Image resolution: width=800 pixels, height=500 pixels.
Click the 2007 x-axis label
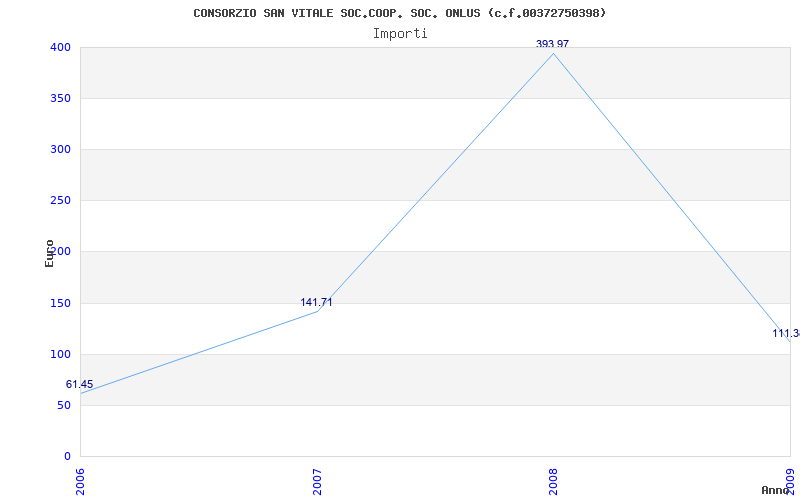click(x=317, y=482)
